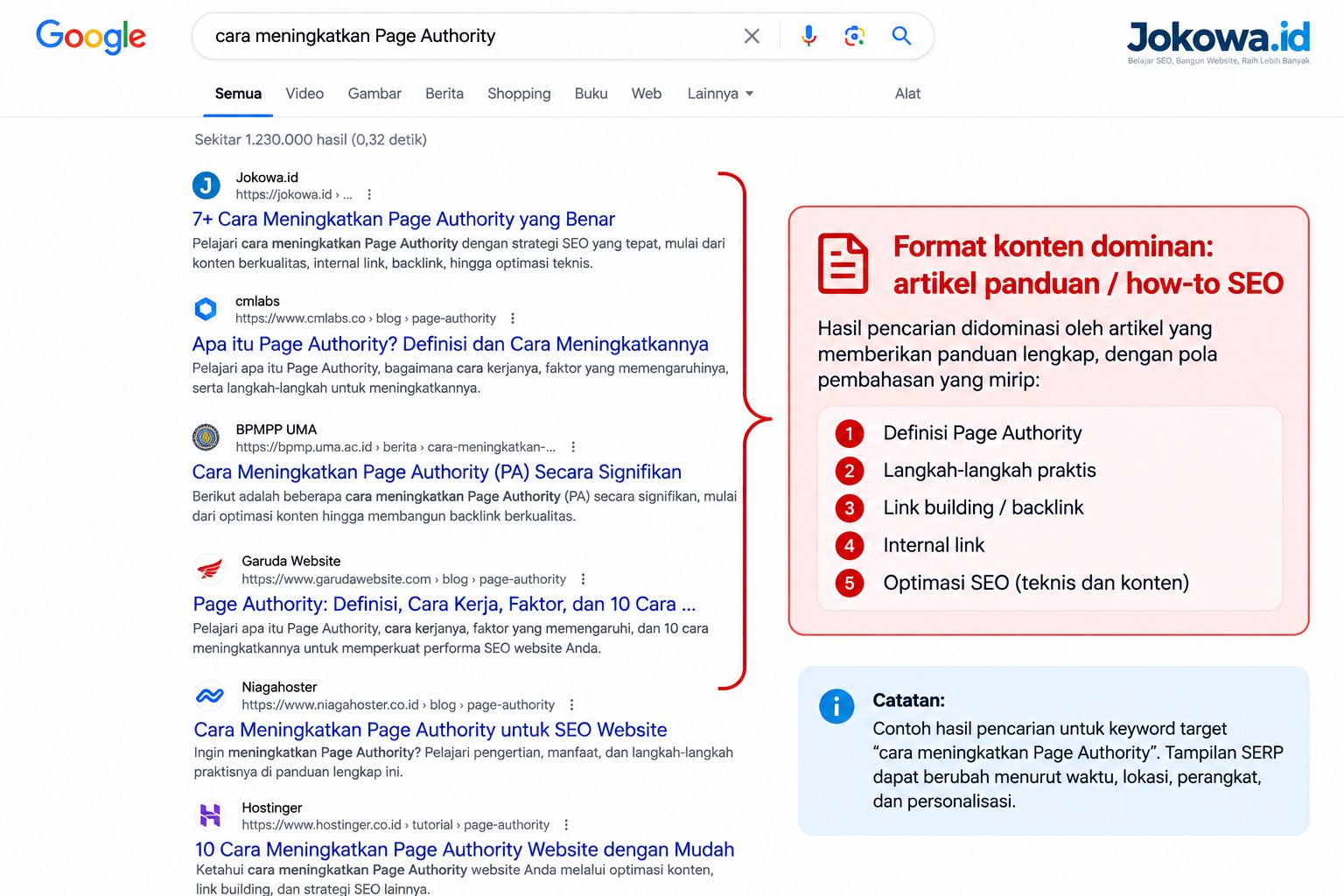Click the Garuda Website favicon
This screenshot has width=1344, height=896.
[210, 570]
